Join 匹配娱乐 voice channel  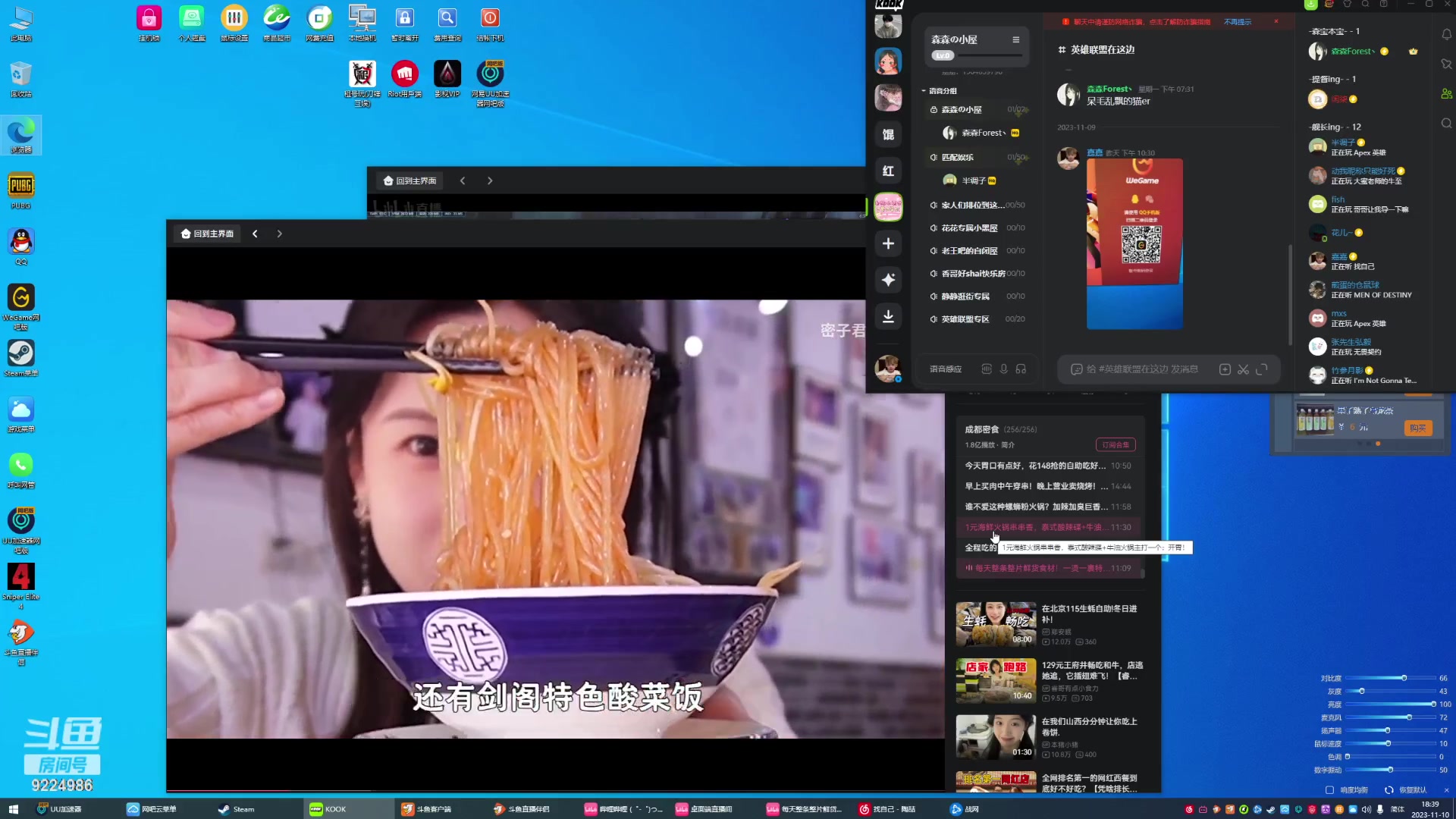tap(977, 158)
